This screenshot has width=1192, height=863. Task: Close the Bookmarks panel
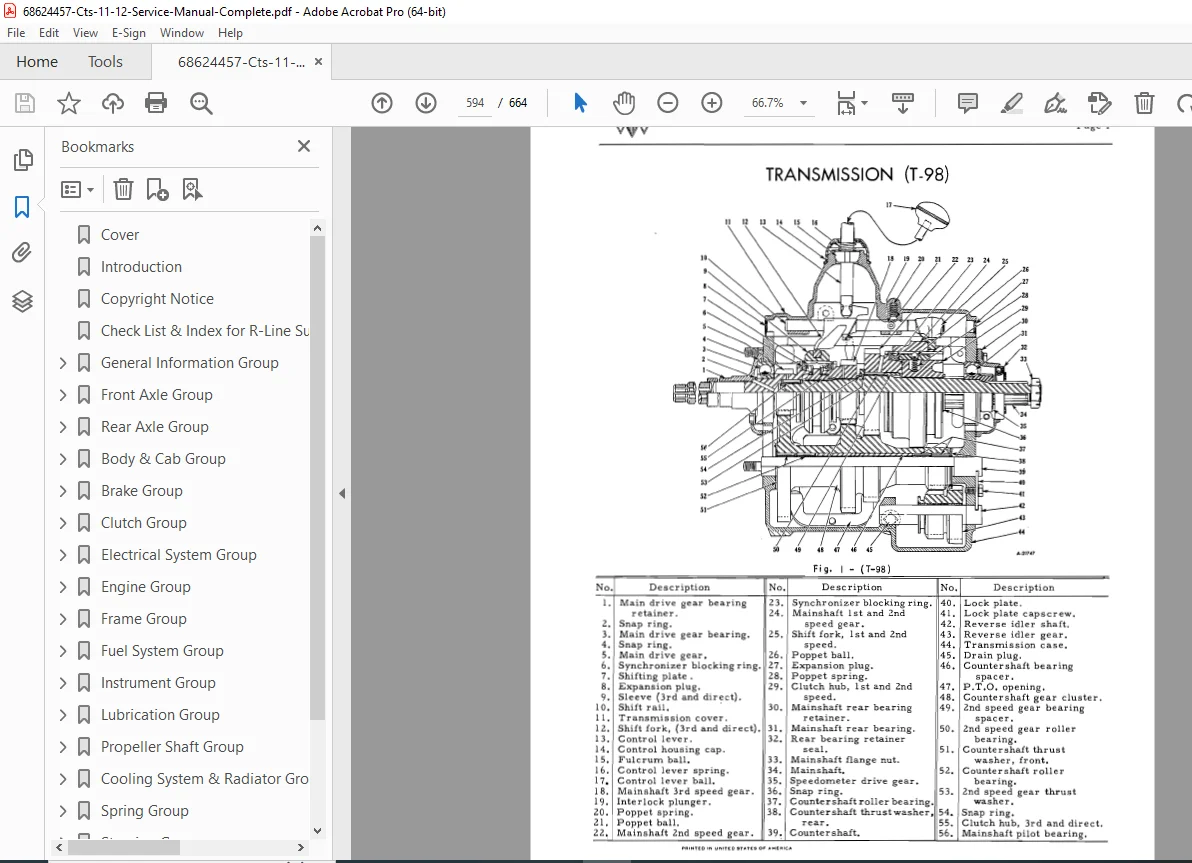coord(304,146)
